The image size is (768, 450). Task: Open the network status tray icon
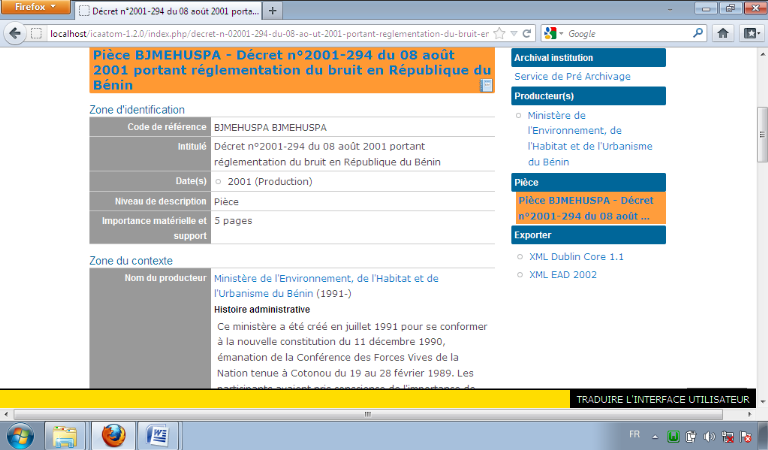pyautogui.click(x=728, y=436)
